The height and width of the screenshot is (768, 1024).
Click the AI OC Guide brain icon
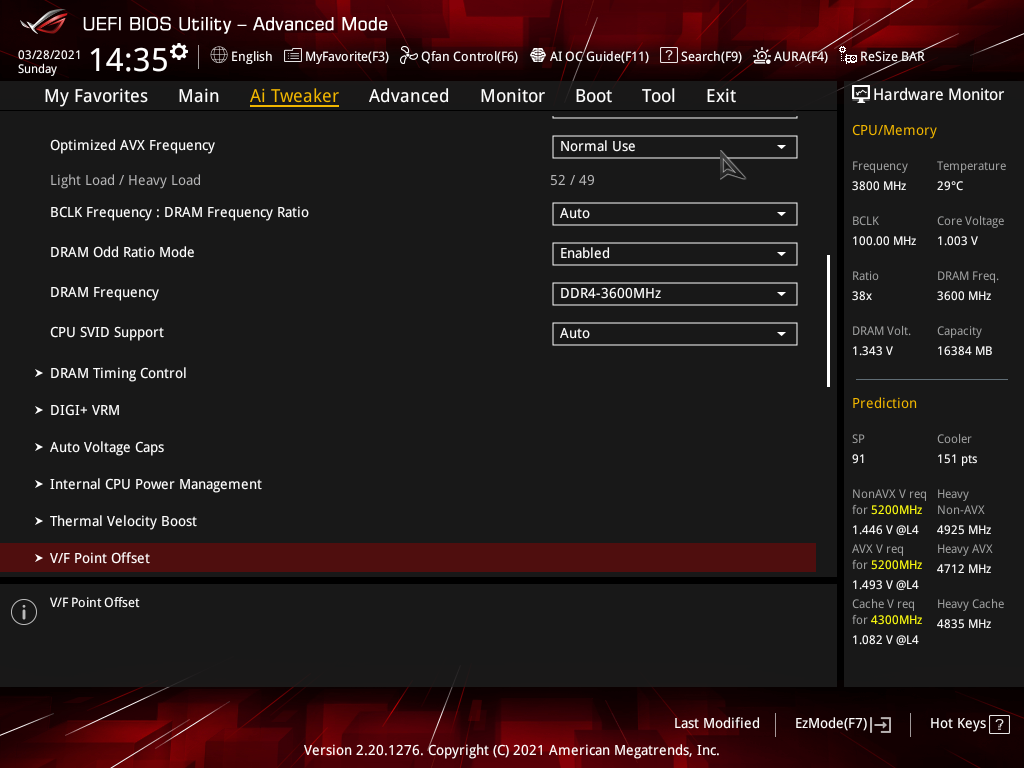pos(537,56)
